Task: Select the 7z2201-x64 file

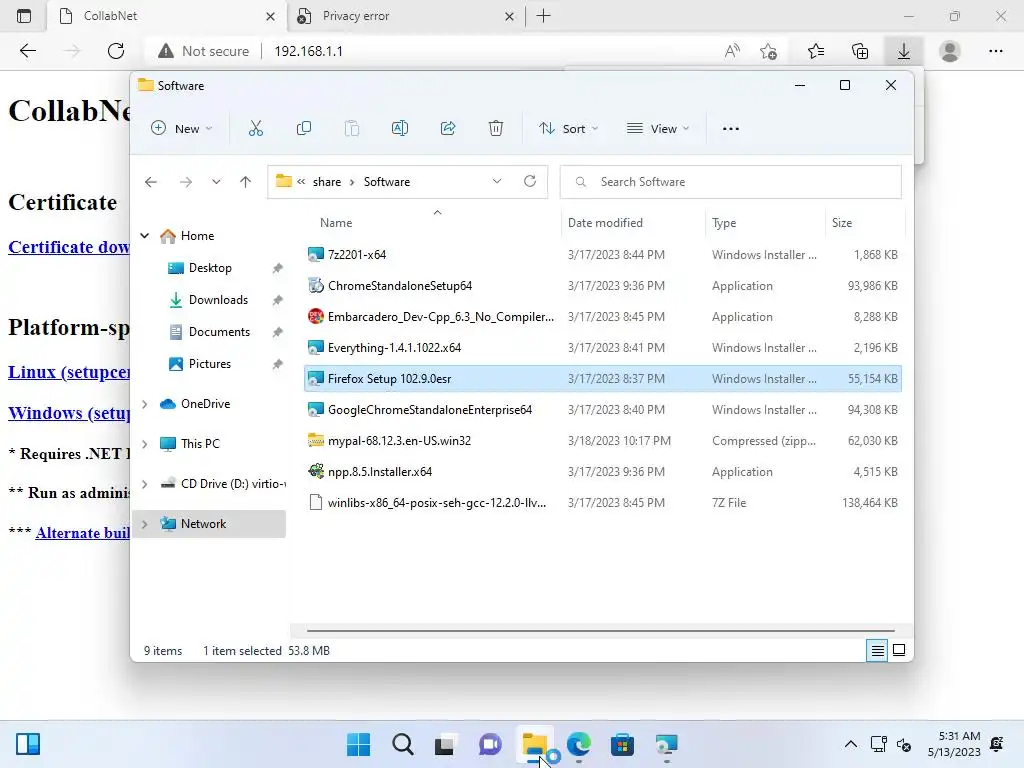Action: pyautogui.click(x=603, y=255)
